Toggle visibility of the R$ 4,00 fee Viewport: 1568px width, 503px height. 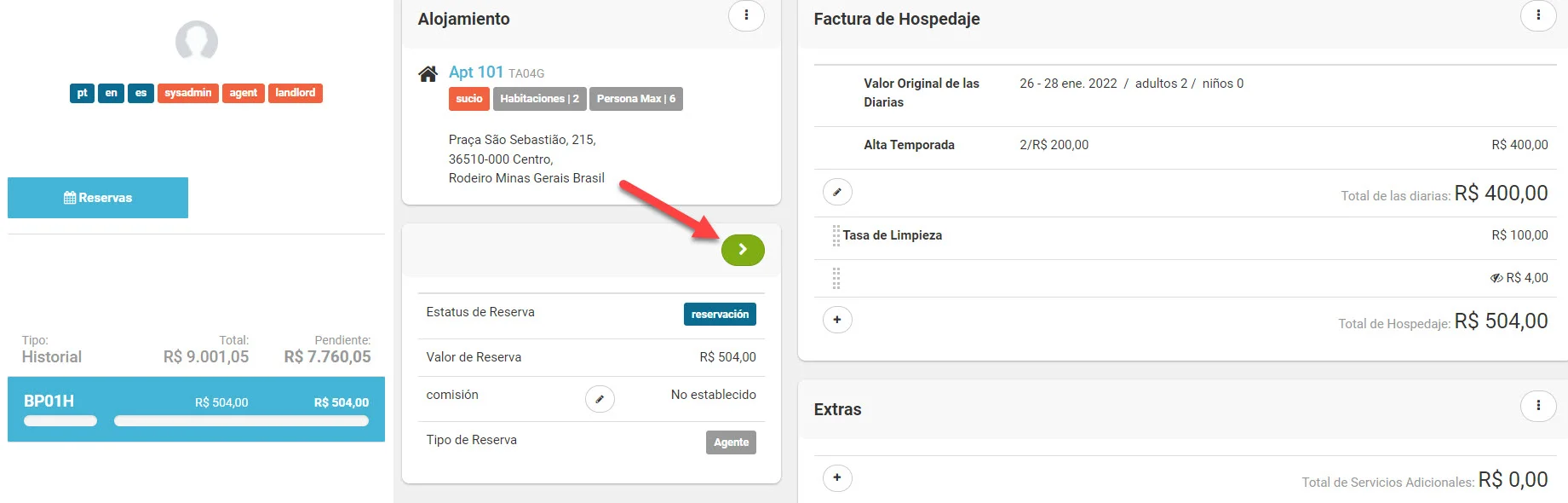tap(1496, 278)
